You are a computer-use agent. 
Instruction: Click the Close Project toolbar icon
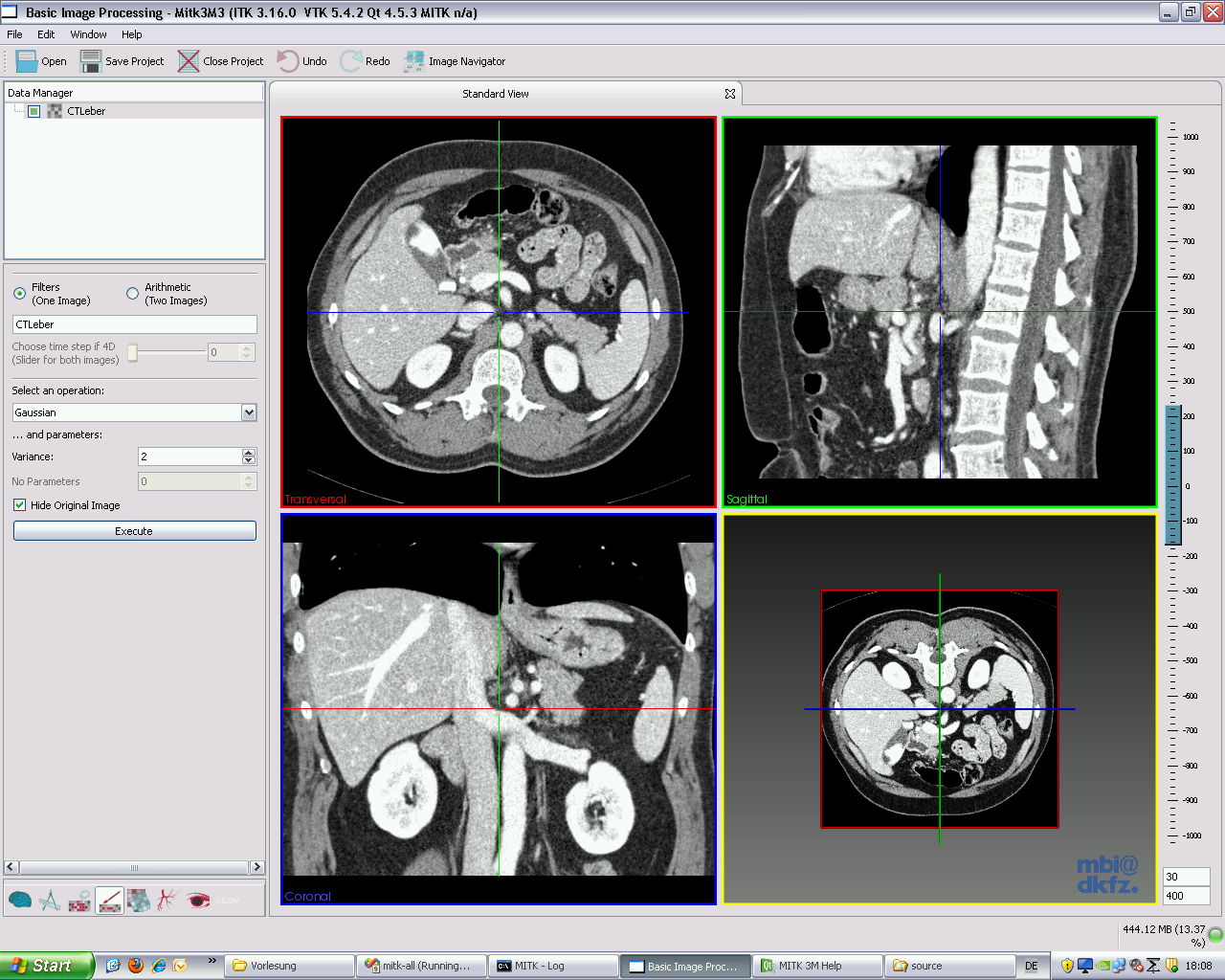click(189, 61)
